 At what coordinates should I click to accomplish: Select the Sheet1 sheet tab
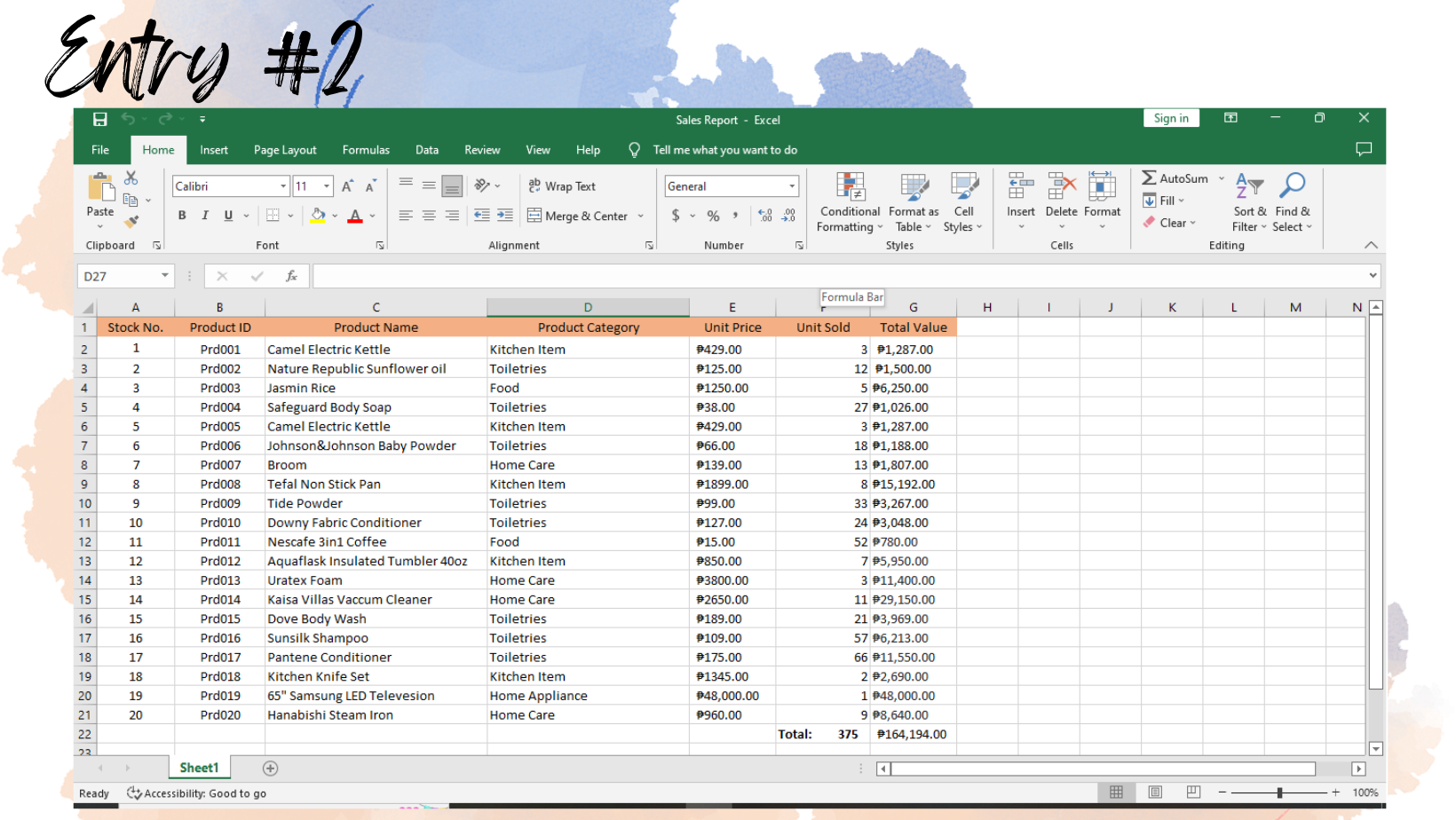click(x=199, y=768)
